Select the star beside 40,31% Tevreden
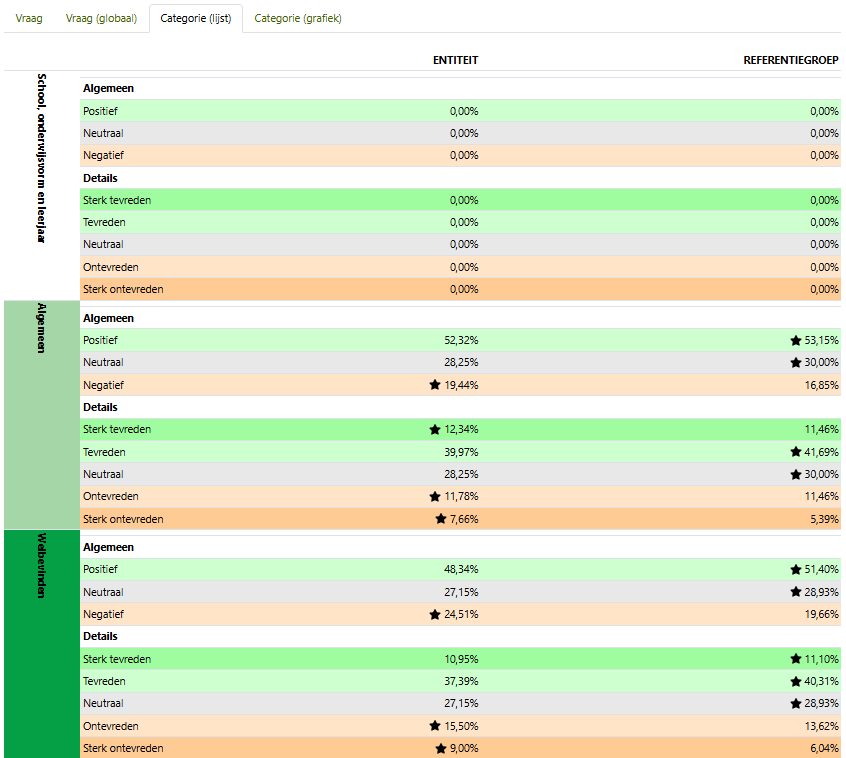The height and width of the screenshot is (758, 846). (795, 682)
